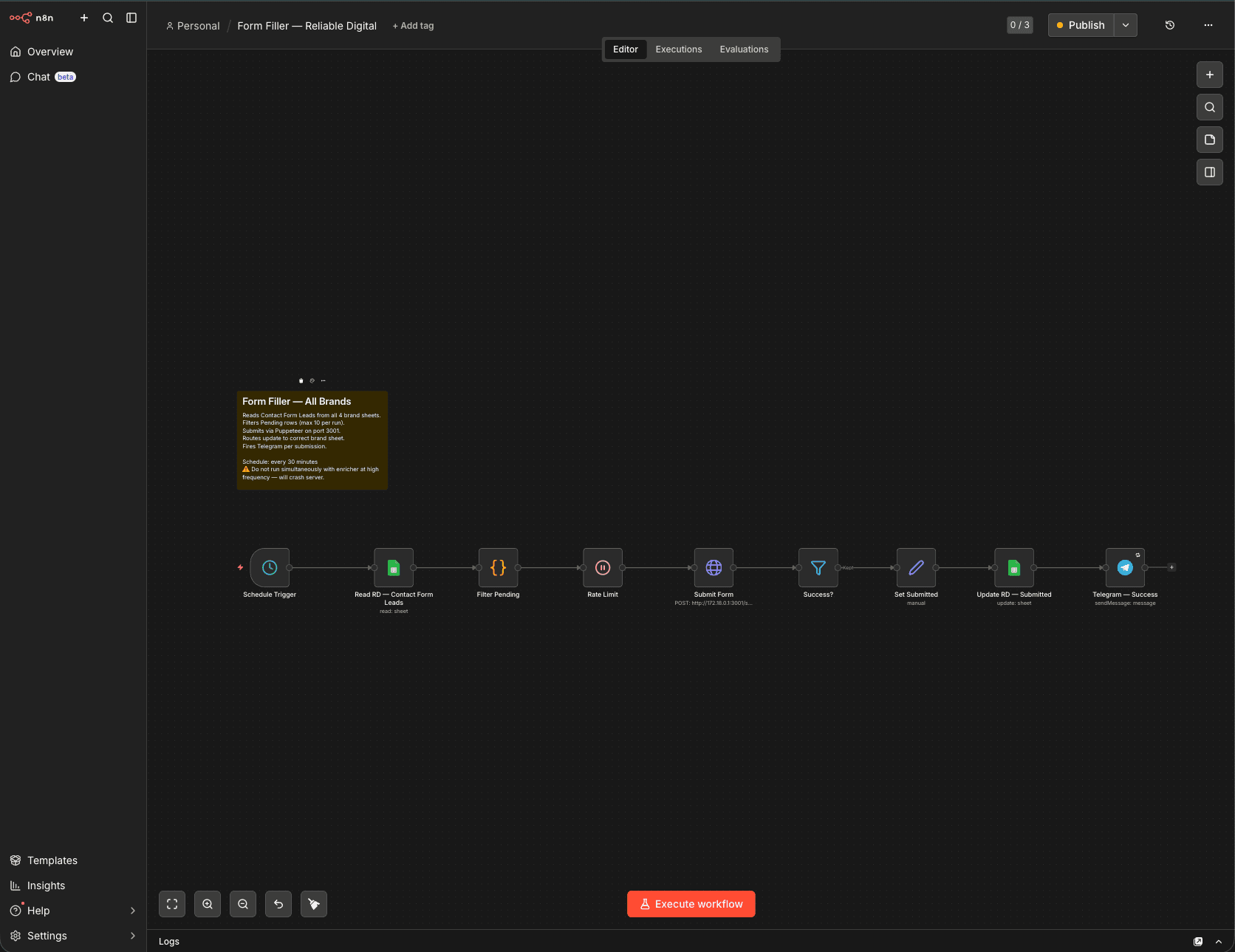Click the zoom in canvas button
This screenshot has height=952, width=1235.
(x=208, y=904)
